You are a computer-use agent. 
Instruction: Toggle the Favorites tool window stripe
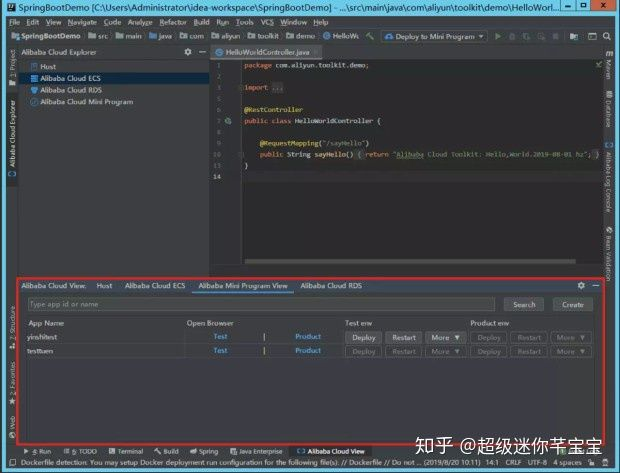pyautogui.click(x=12, y=381)
